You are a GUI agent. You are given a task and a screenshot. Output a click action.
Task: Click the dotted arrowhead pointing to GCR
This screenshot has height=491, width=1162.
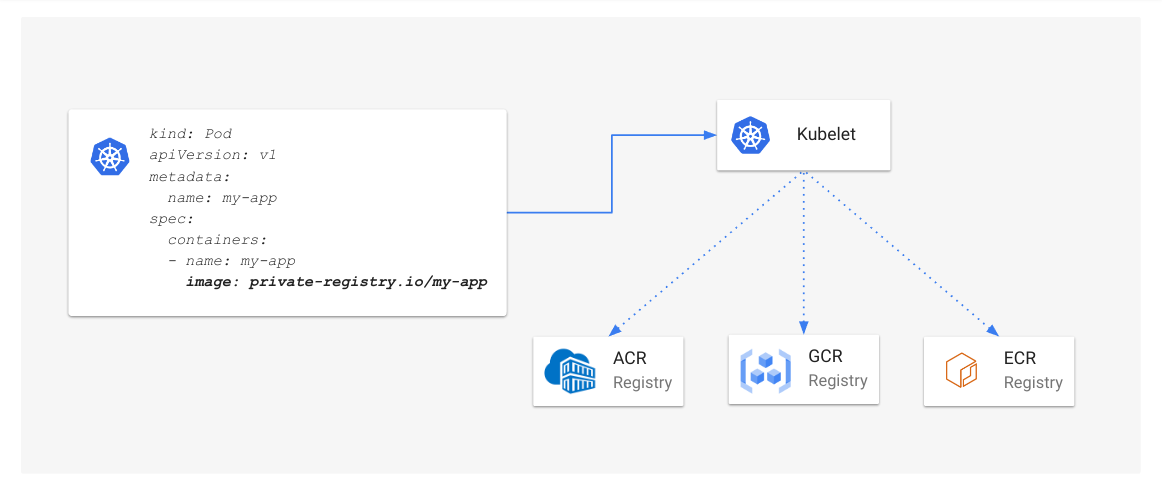[x=803, y=328]
